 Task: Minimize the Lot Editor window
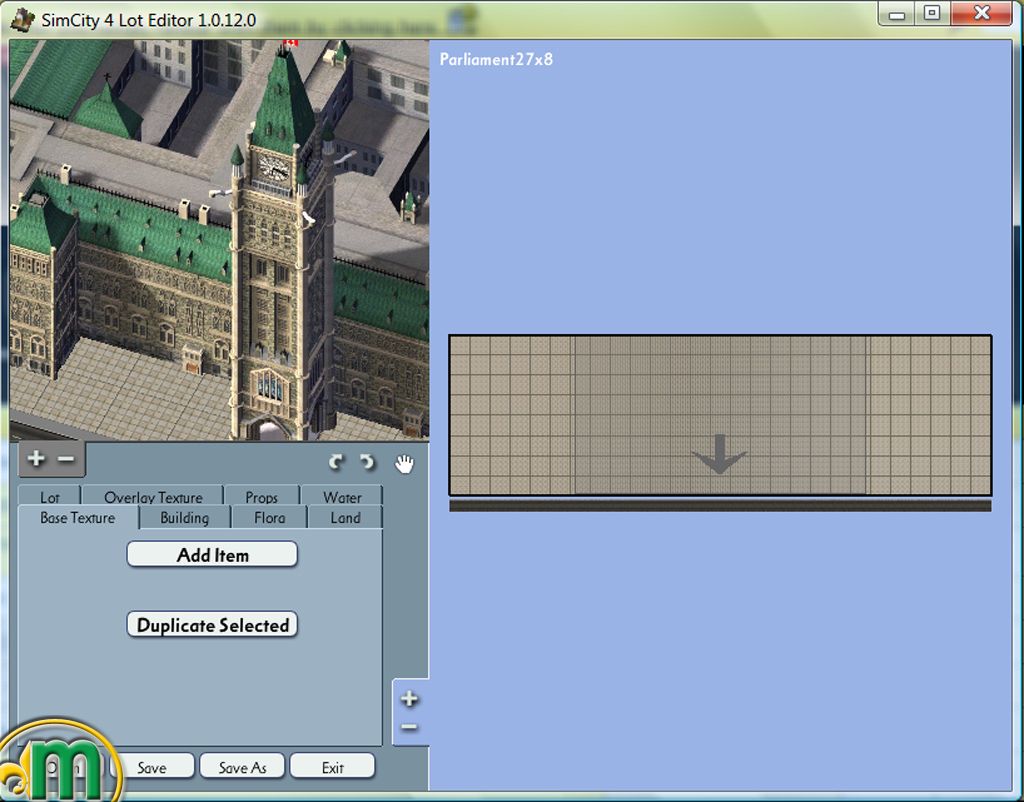pyautogui.click(x=897, y=14)
